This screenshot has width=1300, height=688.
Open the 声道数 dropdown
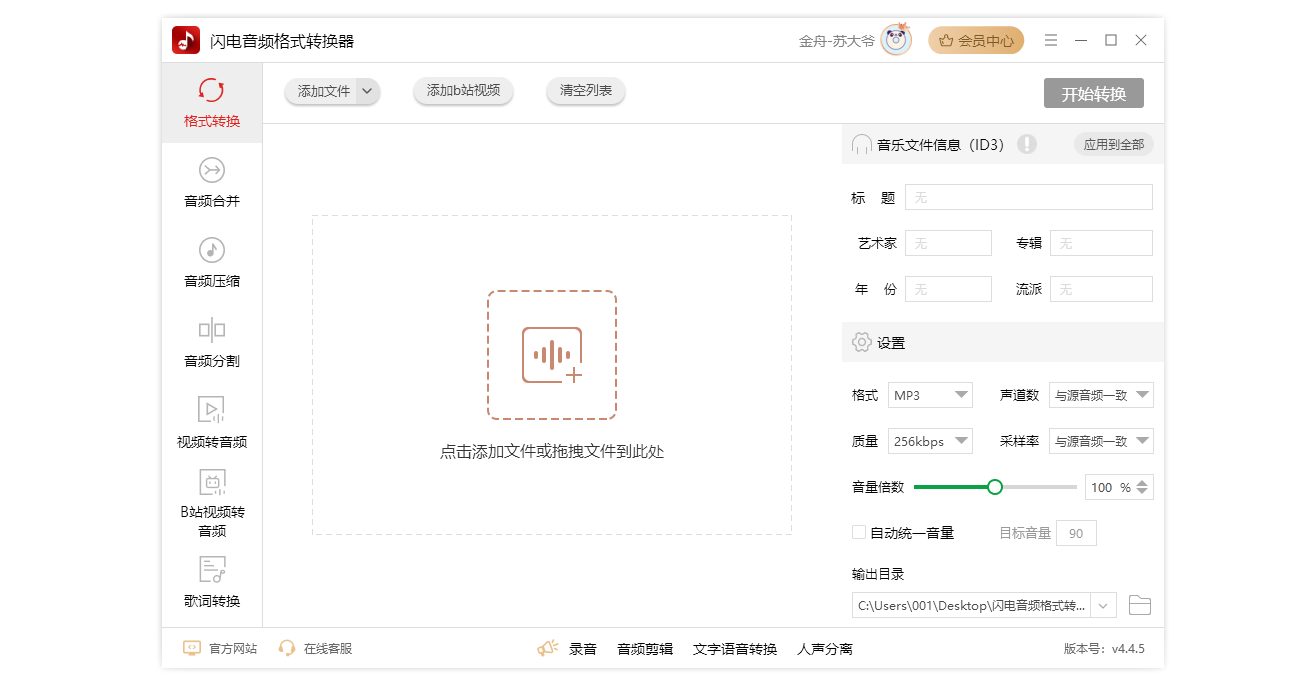pos(1101,395)
